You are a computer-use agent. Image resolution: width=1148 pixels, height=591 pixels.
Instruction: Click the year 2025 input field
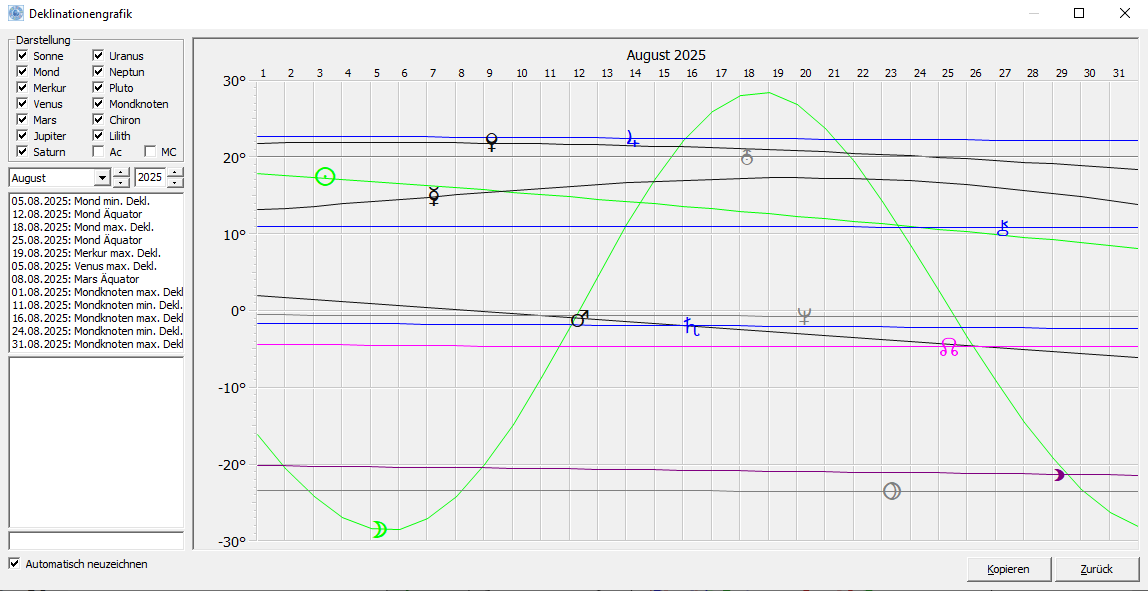tap(150, 178)
